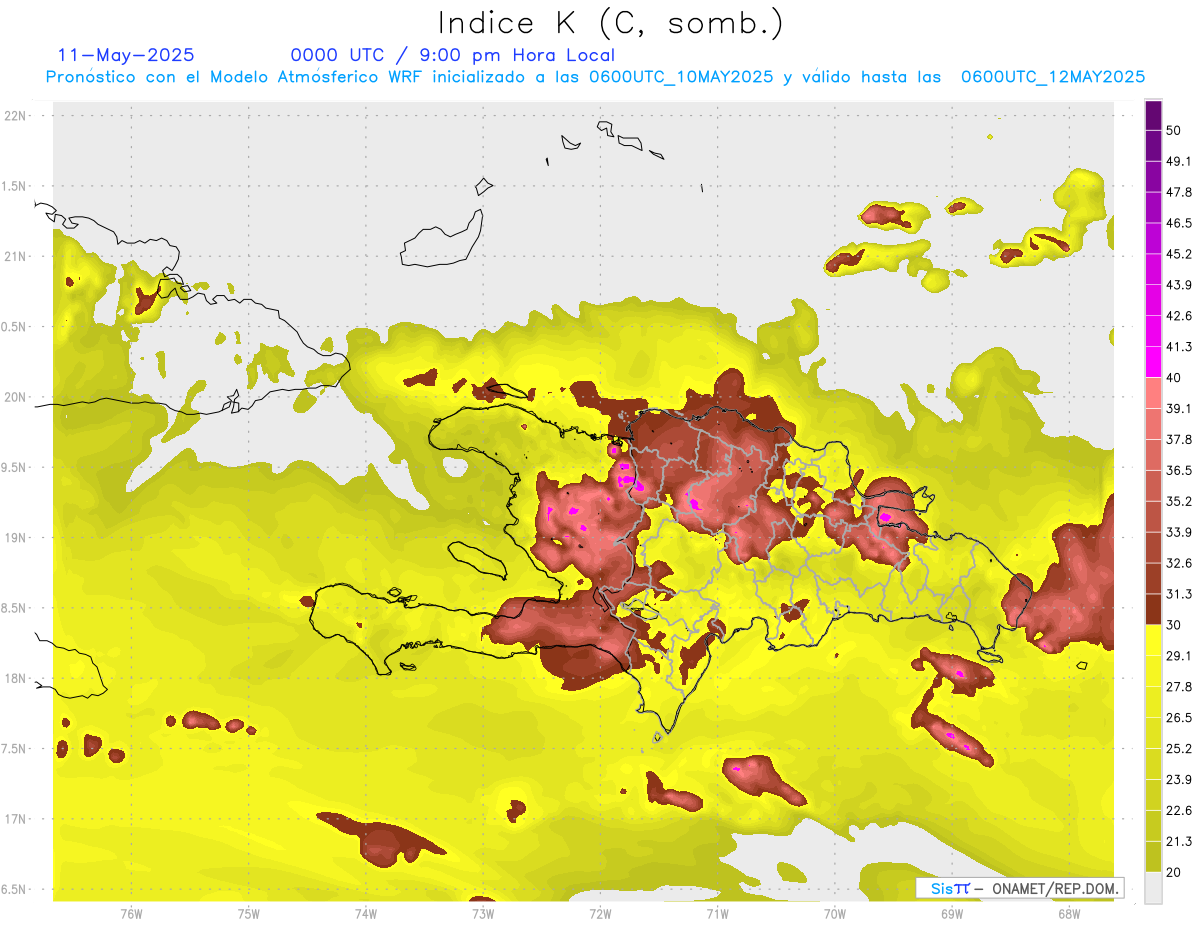Viewport: 1200px width, 927px height.
Task: Click the colorbar label "22.6"
Action: [1178, 811]
